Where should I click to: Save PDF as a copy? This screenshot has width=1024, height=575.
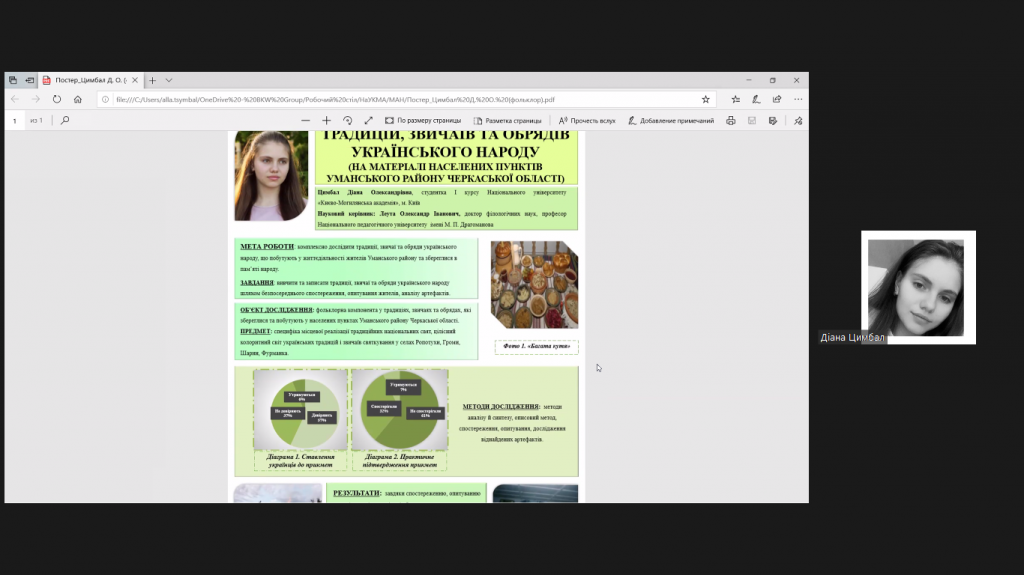(773, 120)
